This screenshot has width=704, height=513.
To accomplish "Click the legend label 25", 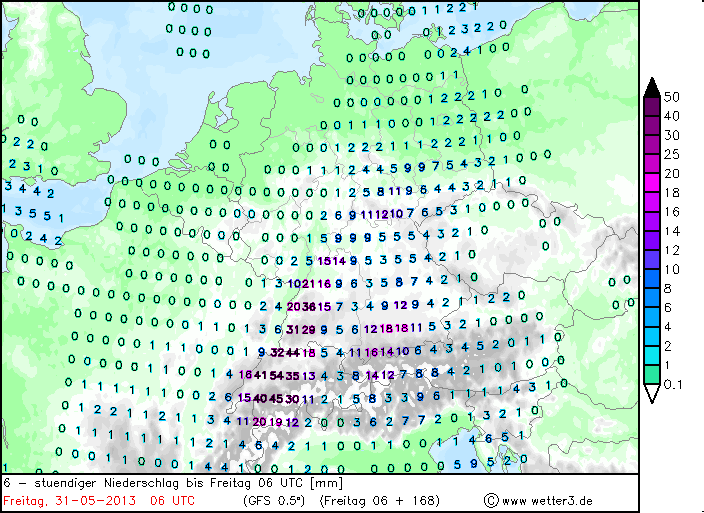I will (672, 154).
